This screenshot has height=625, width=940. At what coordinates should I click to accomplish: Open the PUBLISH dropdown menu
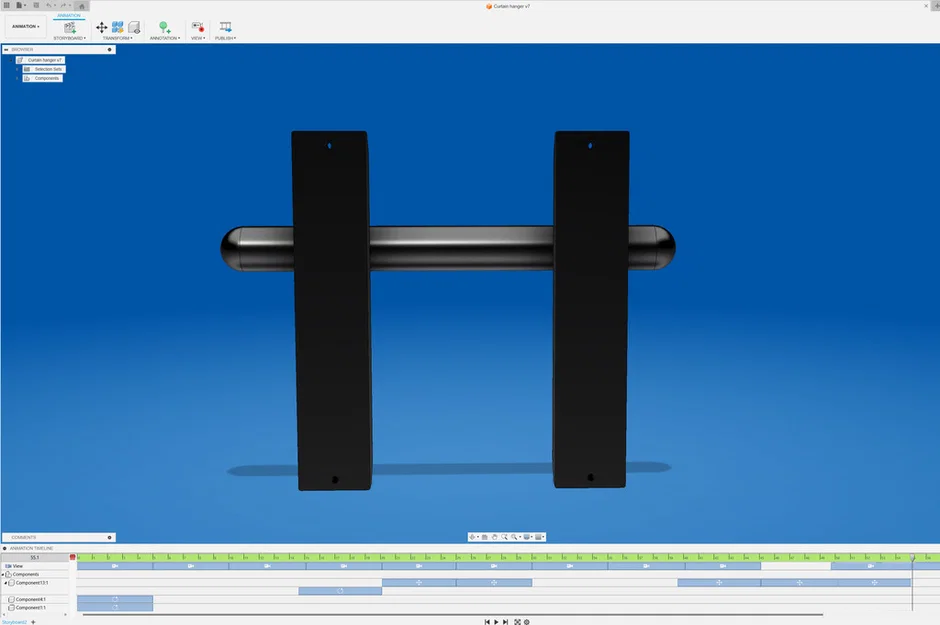[225, 38]
